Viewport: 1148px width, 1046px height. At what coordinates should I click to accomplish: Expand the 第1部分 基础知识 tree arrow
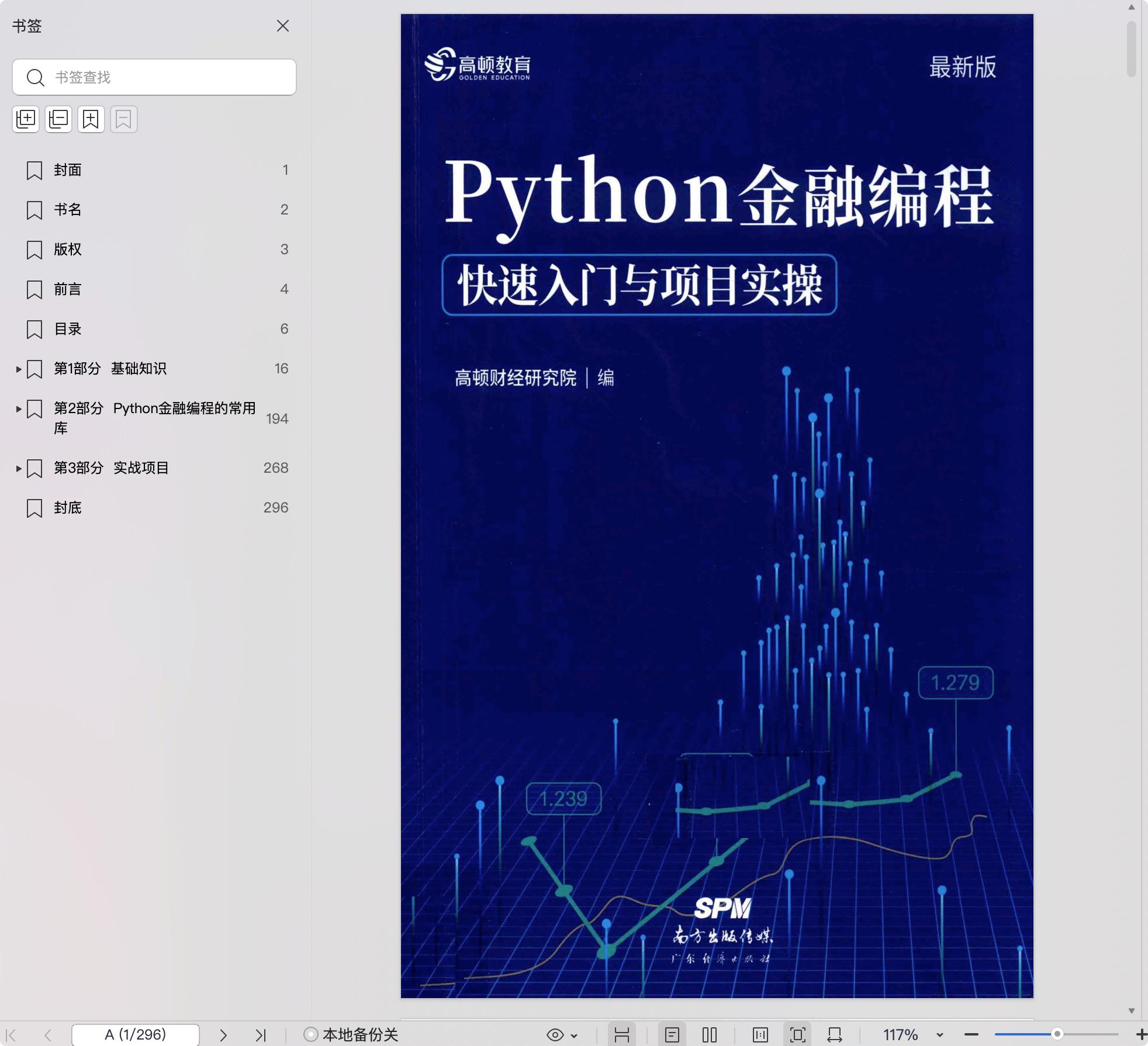click(x=19, y=369)
